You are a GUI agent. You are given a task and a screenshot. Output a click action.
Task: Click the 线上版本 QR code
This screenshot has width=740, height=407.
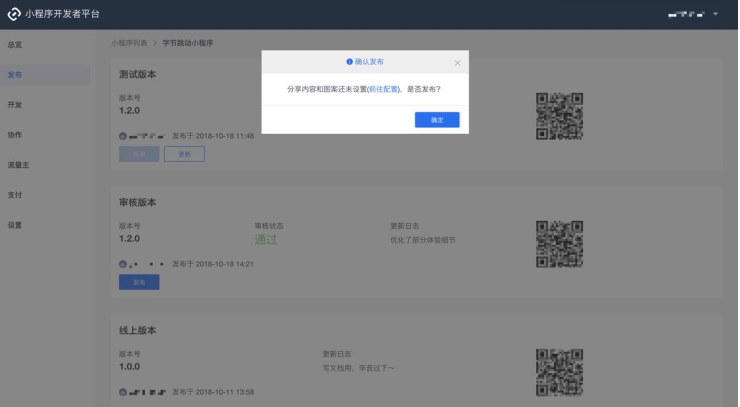[x=559, y=372]
